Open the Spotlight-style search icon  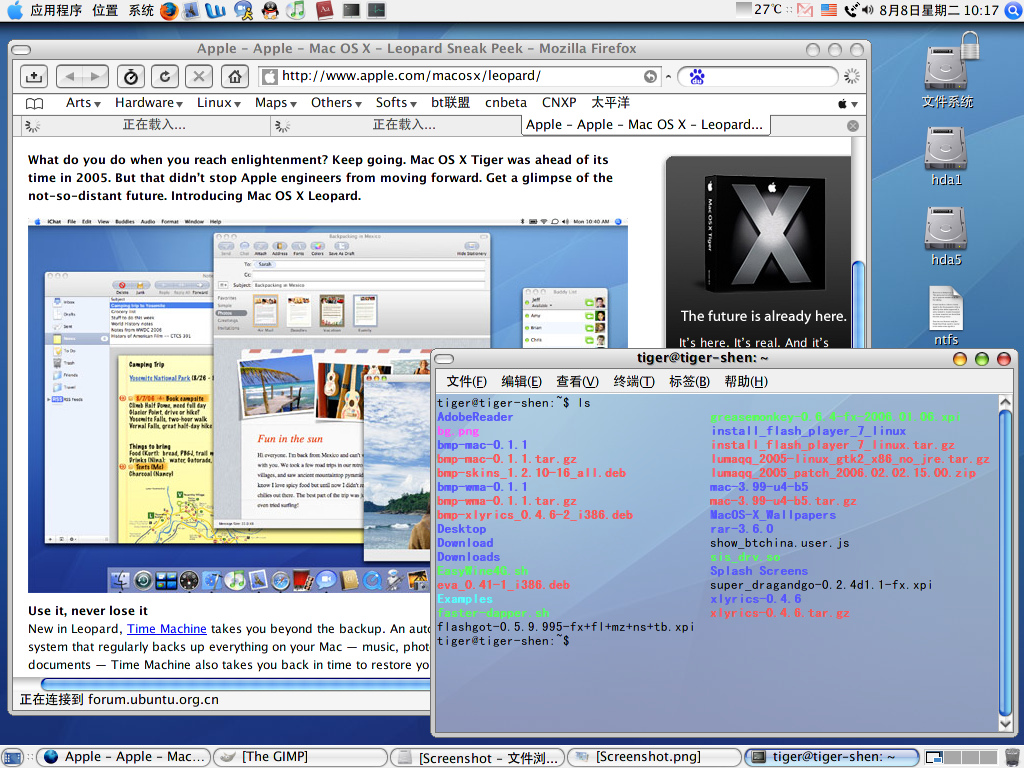(1014, 10)
